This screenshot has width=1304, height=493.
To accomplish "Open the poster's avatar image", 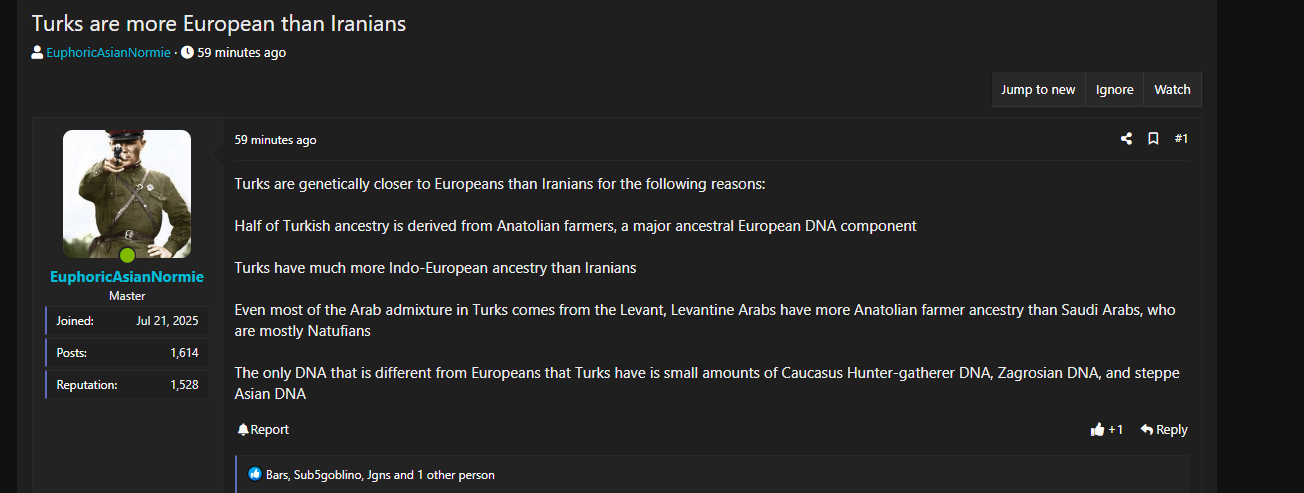I will pos(127,194).
